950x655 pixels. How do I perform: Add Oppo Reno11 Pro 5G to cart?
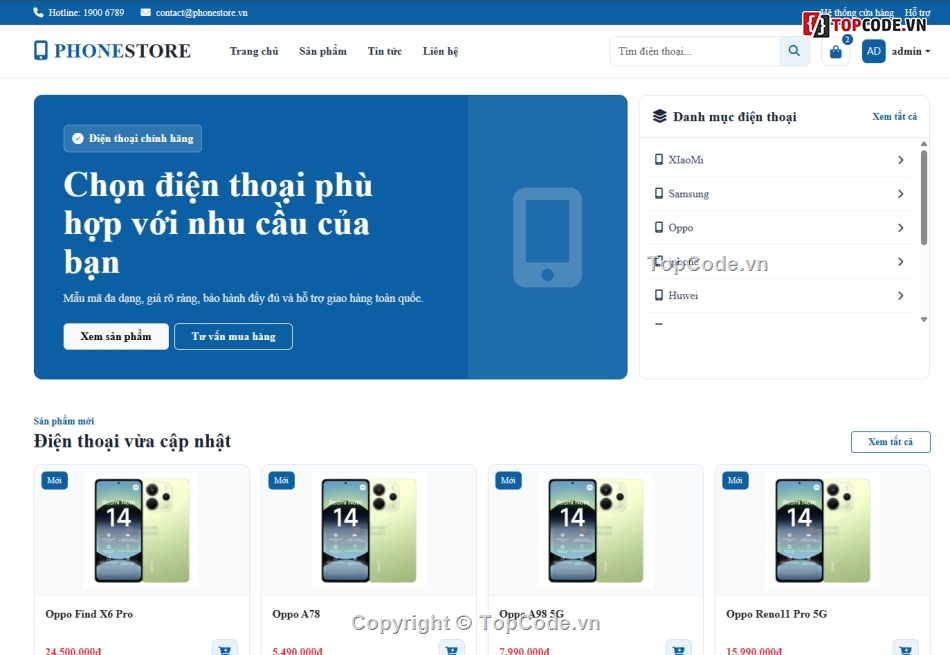point(905,648)
